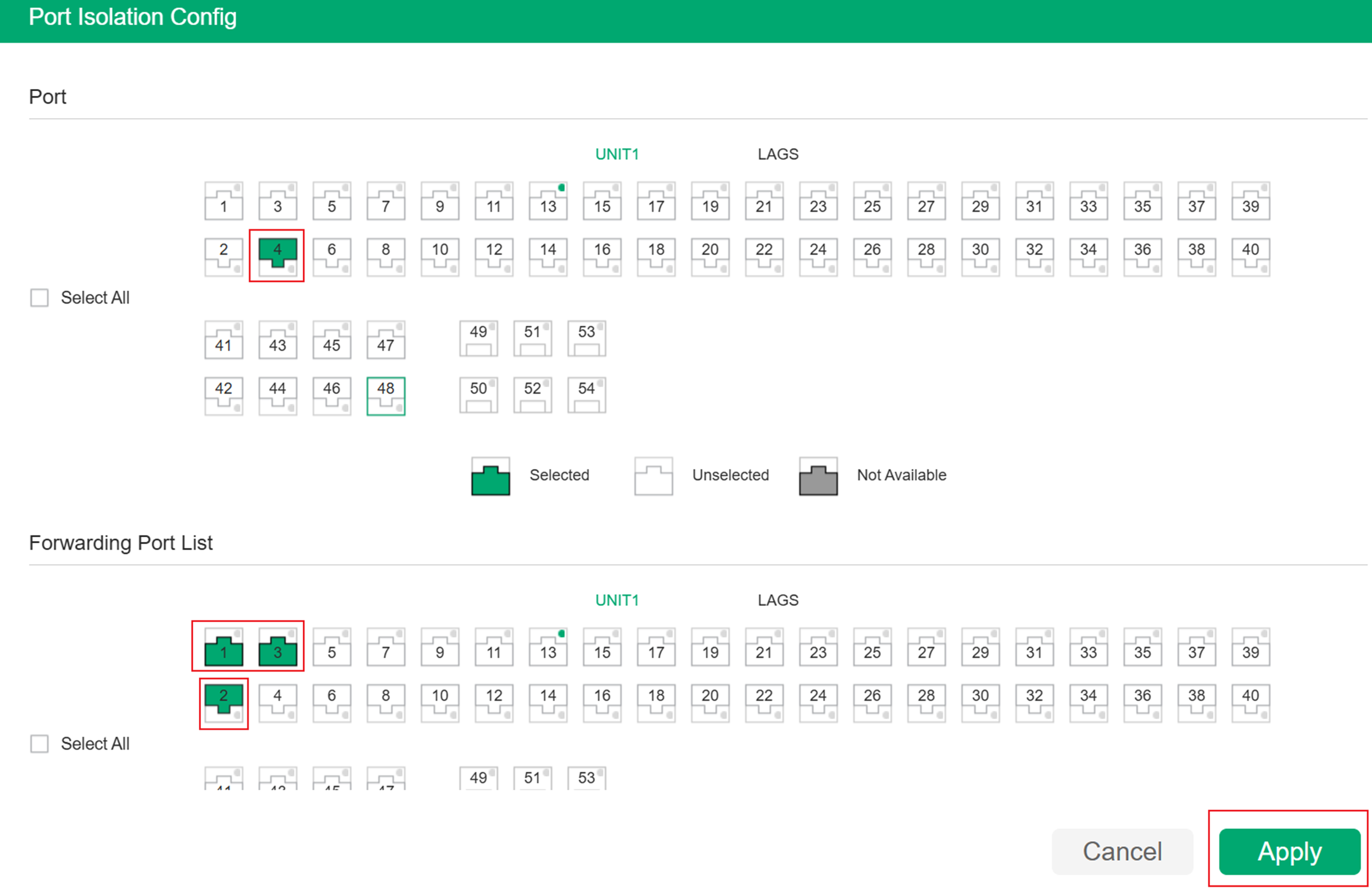Deselect port 1 in the Forwarding Port List
The height and width of the screenshot is (893, 1372).
[224, 648]
